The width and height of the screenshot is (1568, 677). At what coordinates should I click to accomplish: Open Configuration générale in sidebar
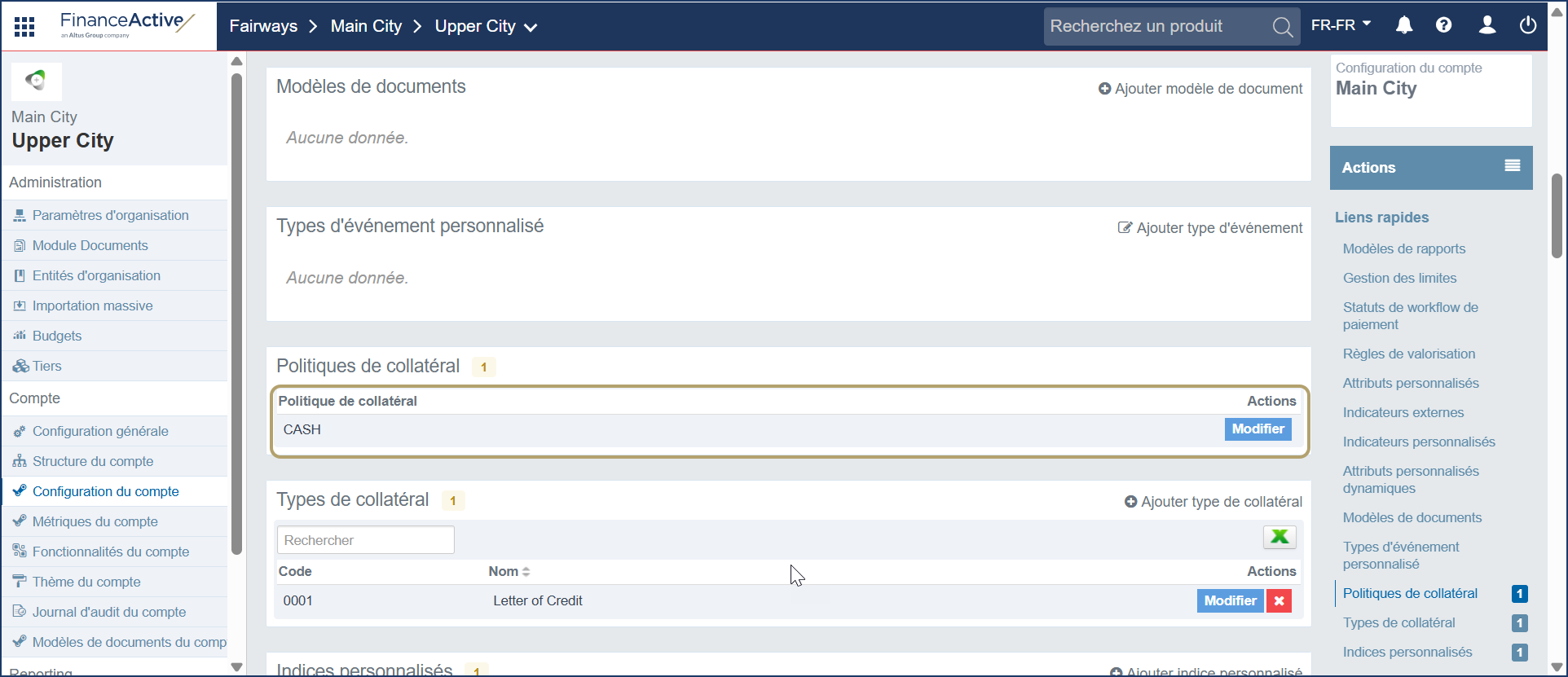(100, 431)
